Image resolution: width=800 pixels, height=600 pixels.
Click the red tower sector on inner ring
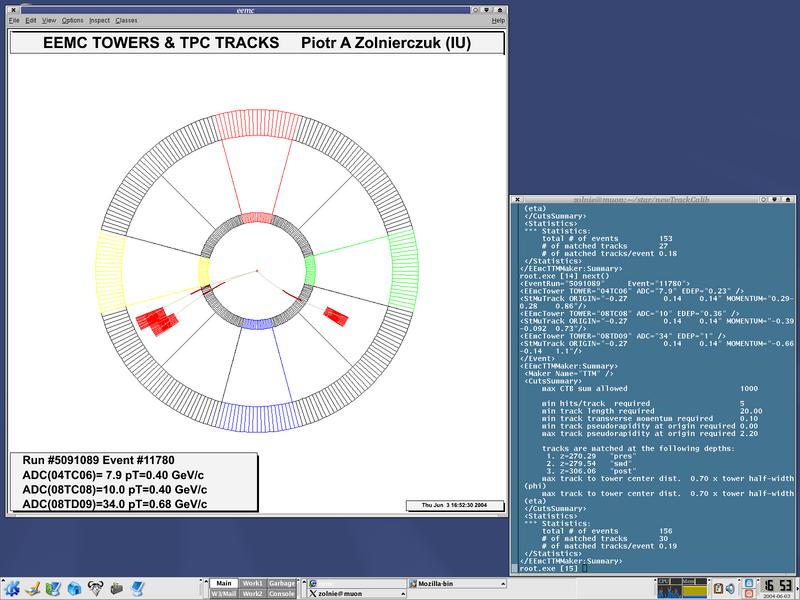(x=257, y=218)
